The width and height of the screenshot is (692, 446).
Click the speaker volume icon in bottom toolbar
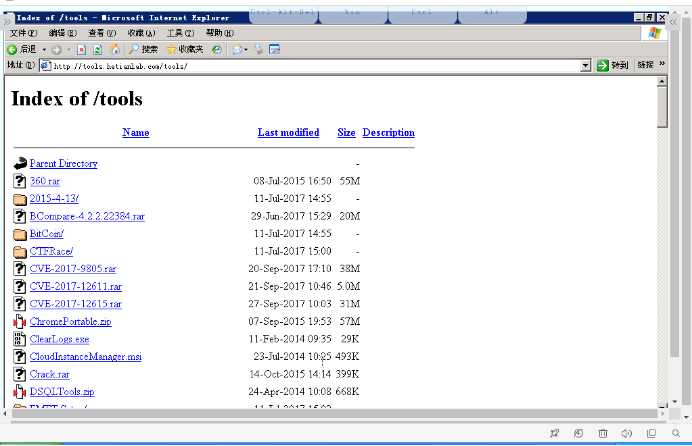[x=627, y=433]
